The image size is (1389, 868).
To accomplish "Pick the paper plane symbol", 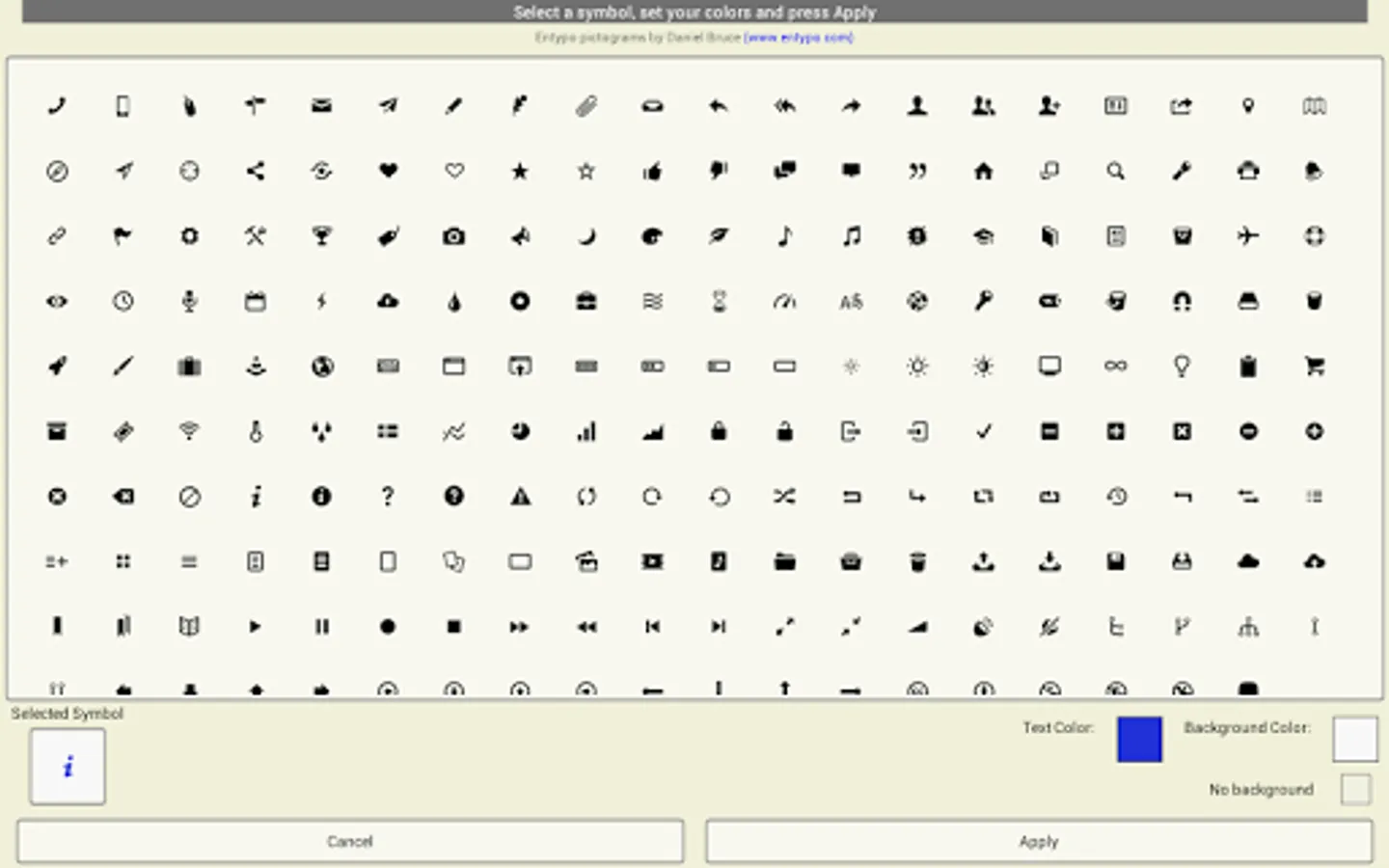I will (388, 106).
